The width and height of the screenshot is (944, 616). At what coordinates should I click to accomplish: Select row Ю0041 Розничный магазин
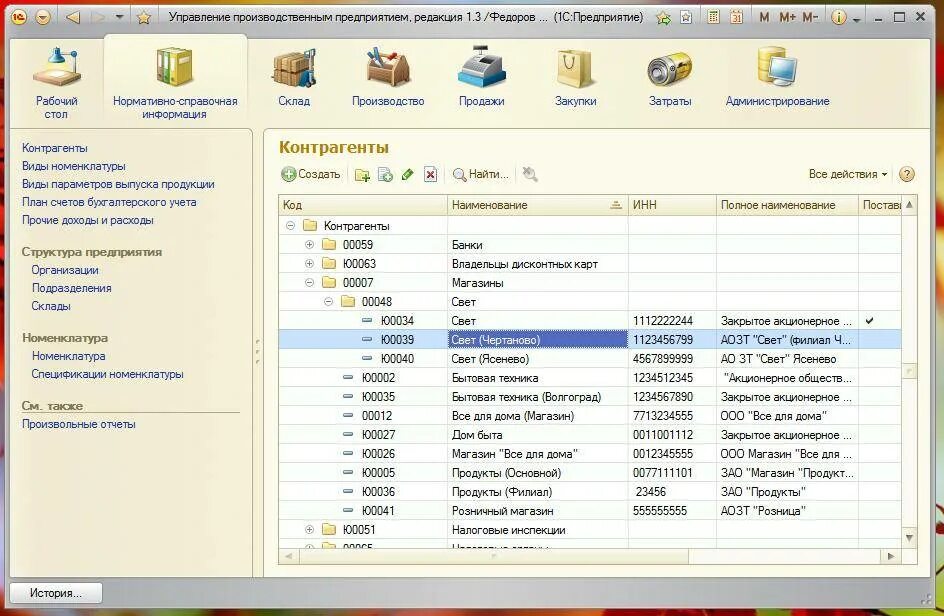pos(590,511)
